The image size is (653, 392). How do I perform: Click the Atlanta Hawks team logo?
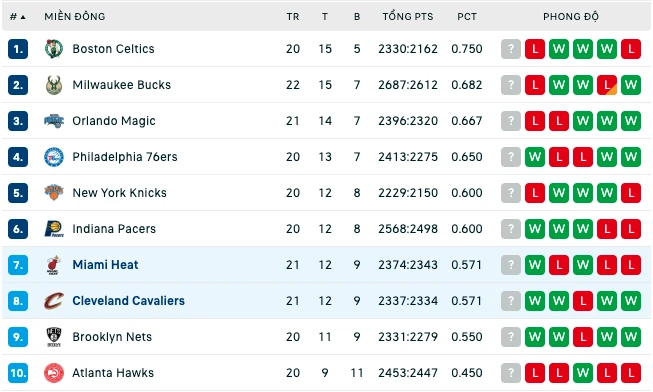pyautogui.click(x=54, y=373)
